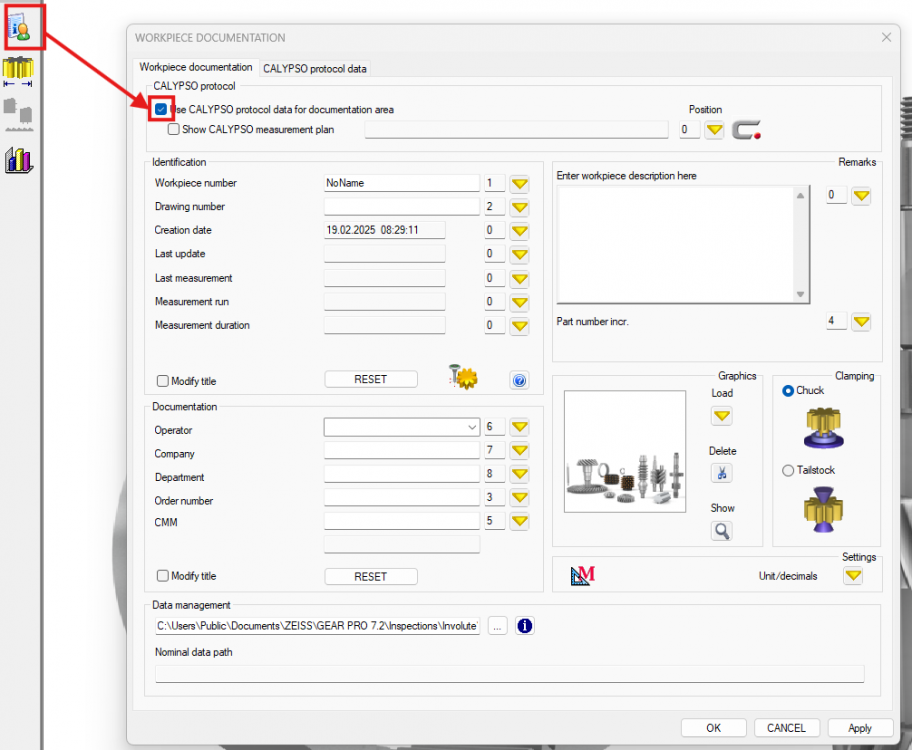Click RESET in the Identification section
Screen dimensions: 912x750
(371, 380)
